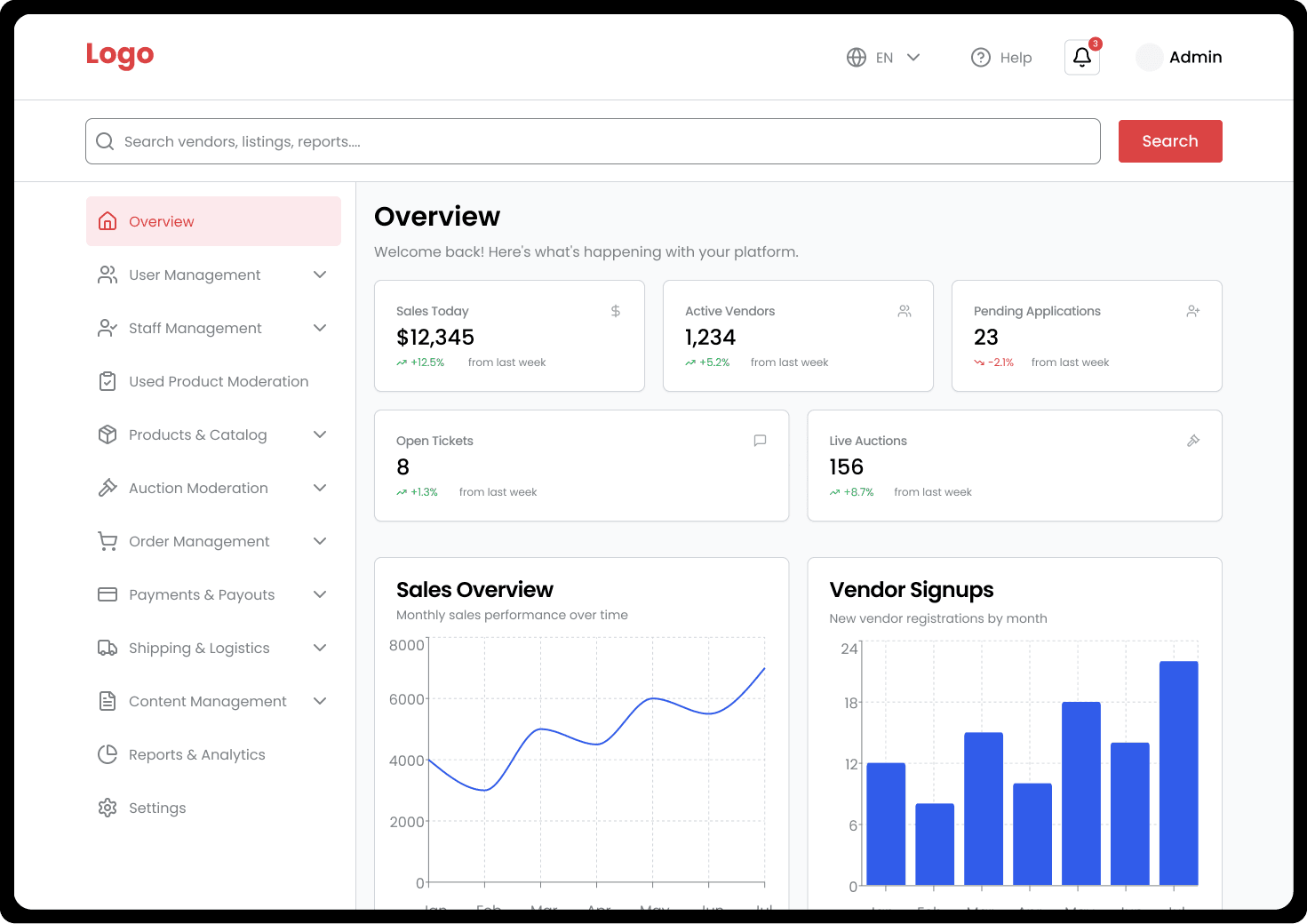Click the Help question mark icon
Image resolution: width=1307 pixels, height=924 pixels.
980,58
